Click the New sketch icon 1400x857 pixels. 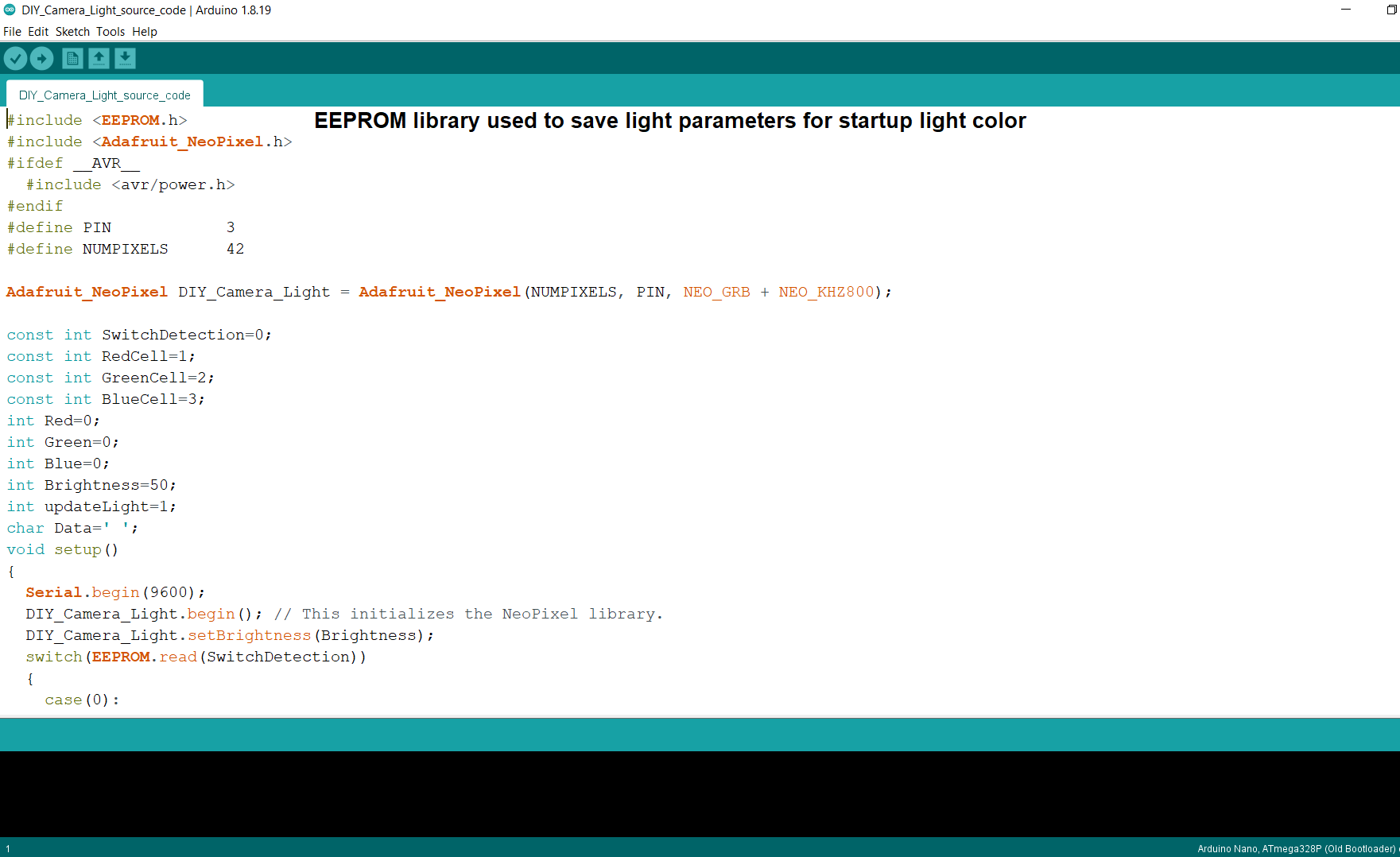tap(72, 58)
